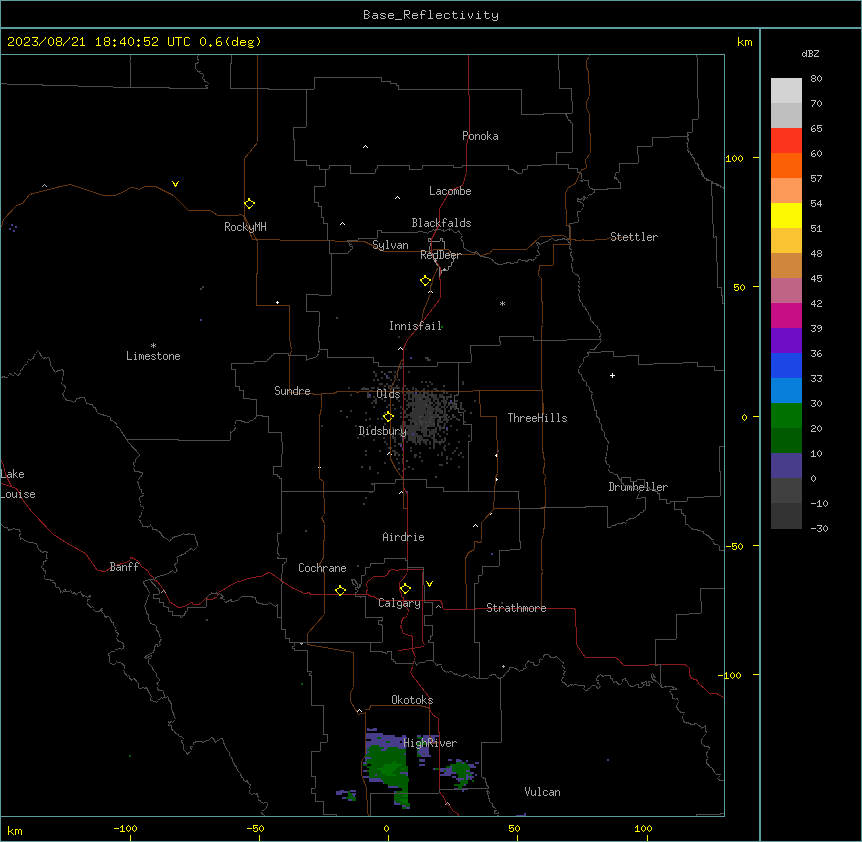Click the ThreeHills label
Viewport: 862px width, 842px height.
[x=537, y=418]
